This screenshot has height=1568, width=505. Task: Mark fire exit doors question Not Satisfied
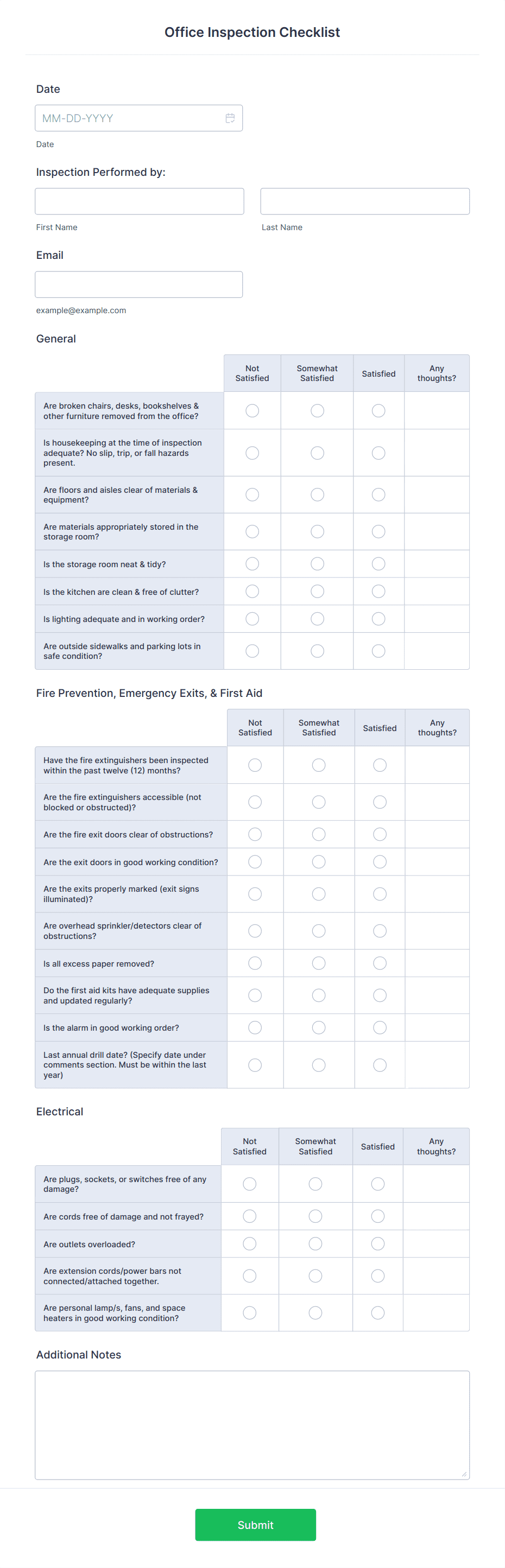pos(255,834)
